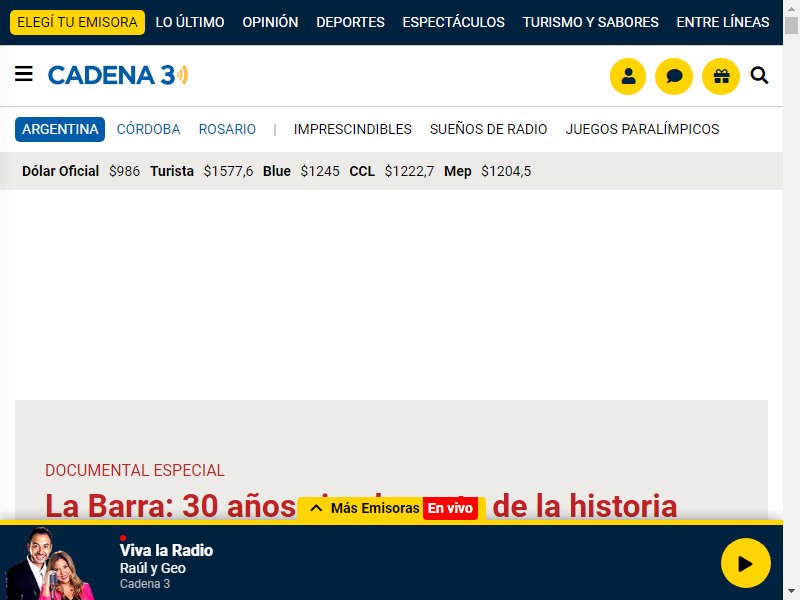The width and height of the screenshot is (800, 600).
Task: Open the messages chat bubble icon
Action: pos(674,77)
